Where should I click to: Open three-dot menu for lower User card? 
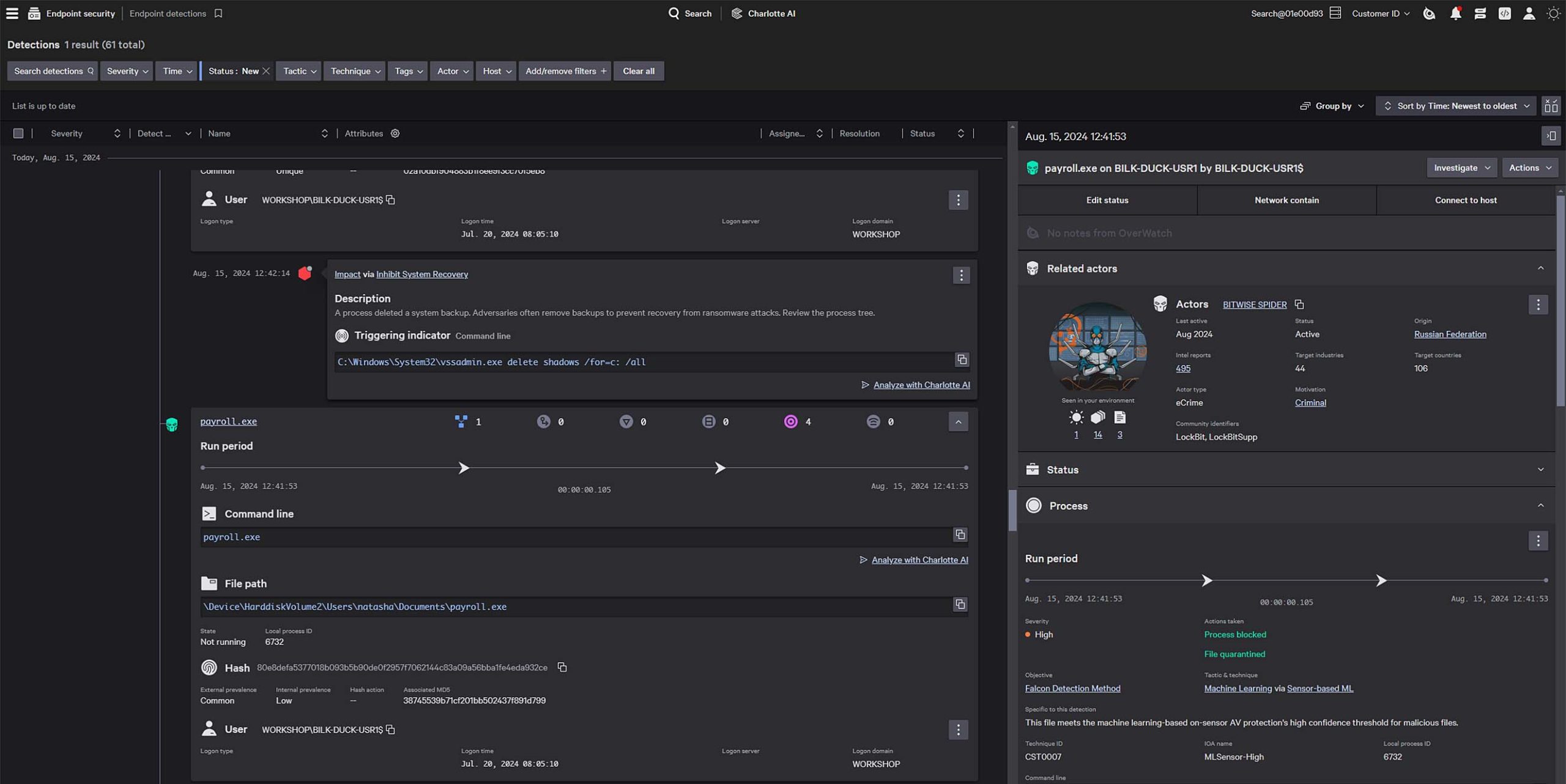coord(958,730)
